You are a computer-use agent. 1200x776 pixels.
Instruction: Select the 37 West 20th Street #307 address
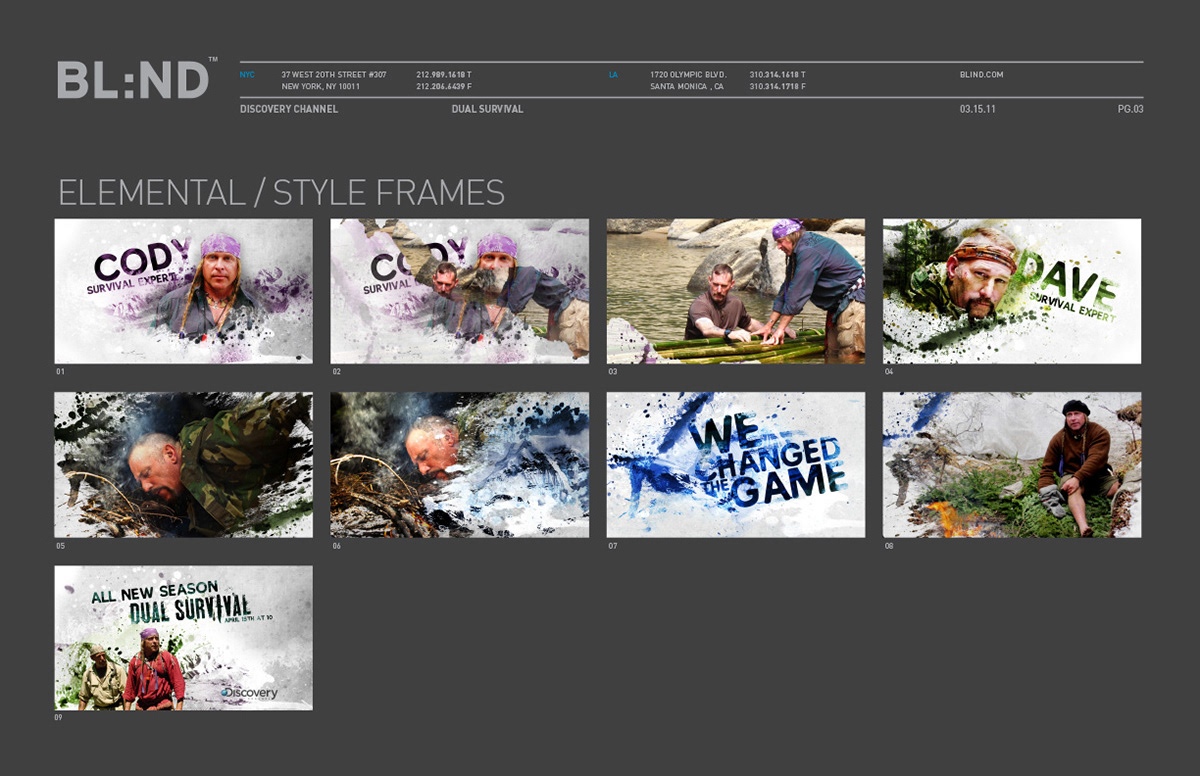(333, 75)
